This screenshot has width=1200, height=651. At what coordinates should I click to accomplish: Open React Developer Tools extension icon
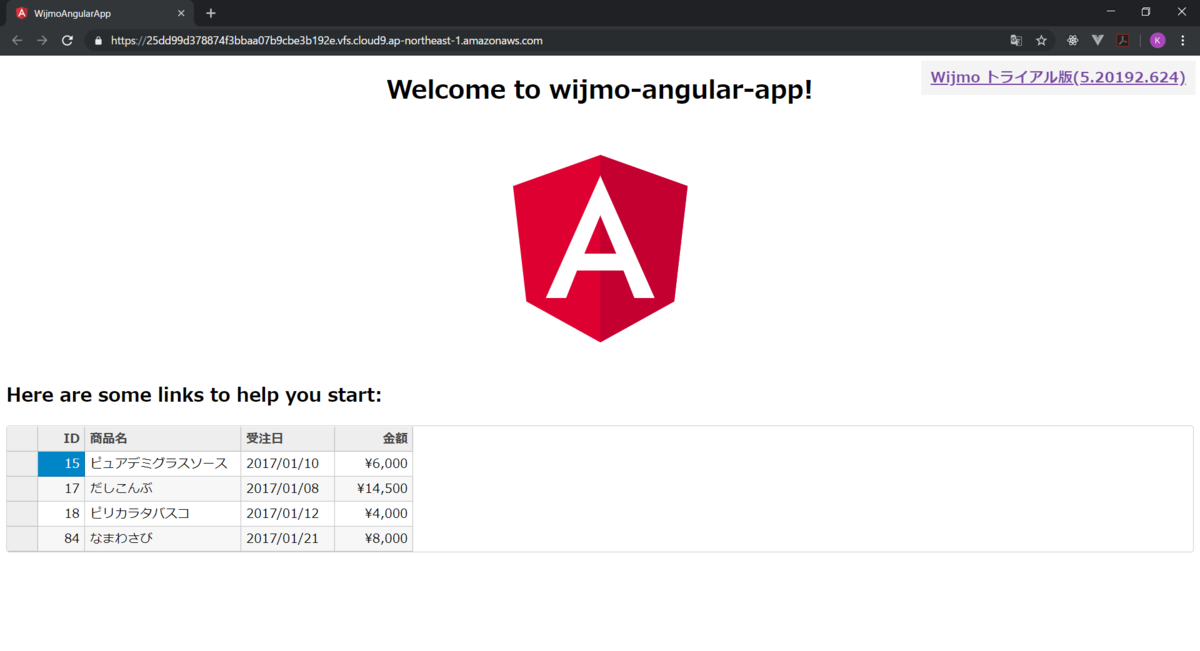(x=1072, y=41)
